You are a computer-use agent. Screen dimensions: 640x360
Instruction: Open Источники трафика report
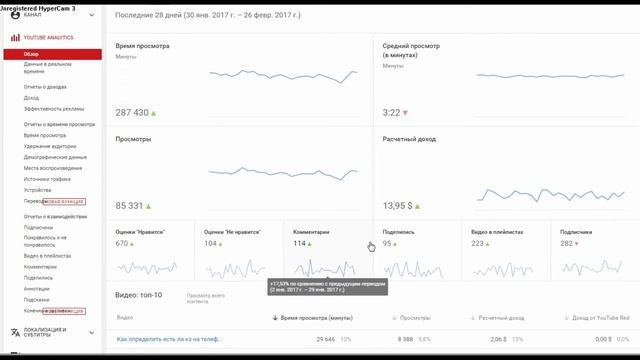(47, 179)
